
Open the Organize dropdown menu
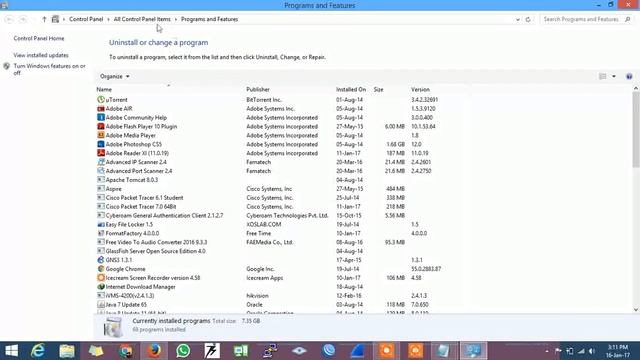(115, 76)
